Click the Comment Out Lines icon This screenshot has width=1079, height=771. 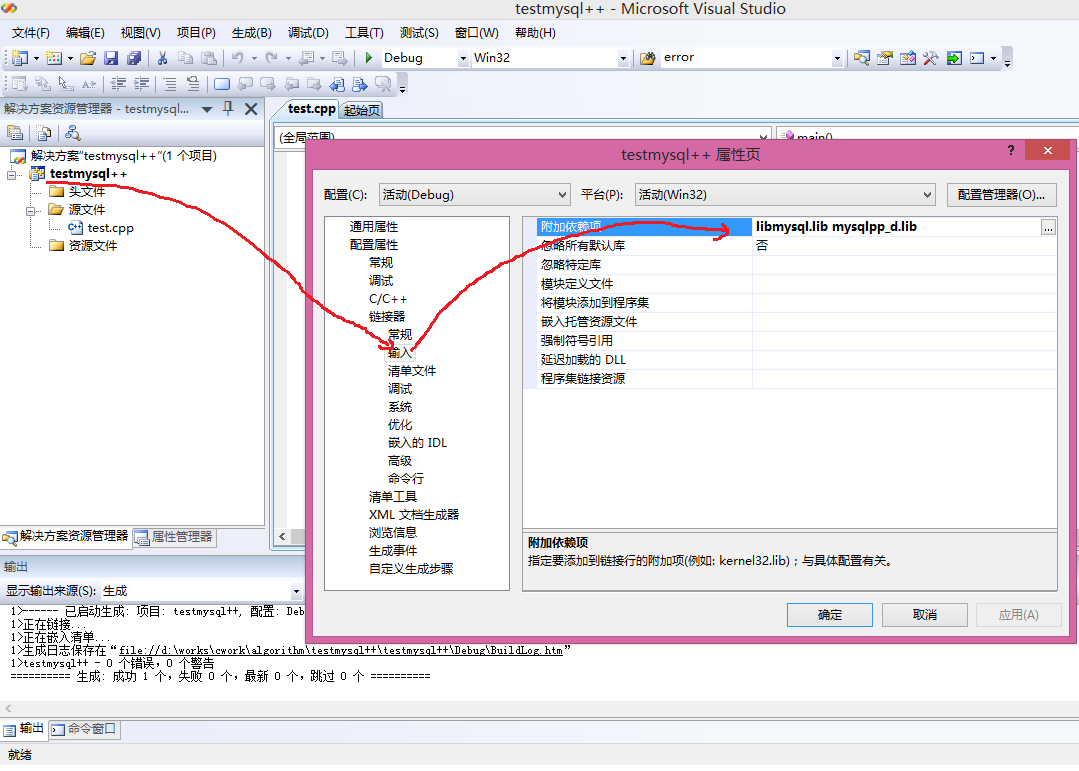pyautogui.click(x=170, y=84)
